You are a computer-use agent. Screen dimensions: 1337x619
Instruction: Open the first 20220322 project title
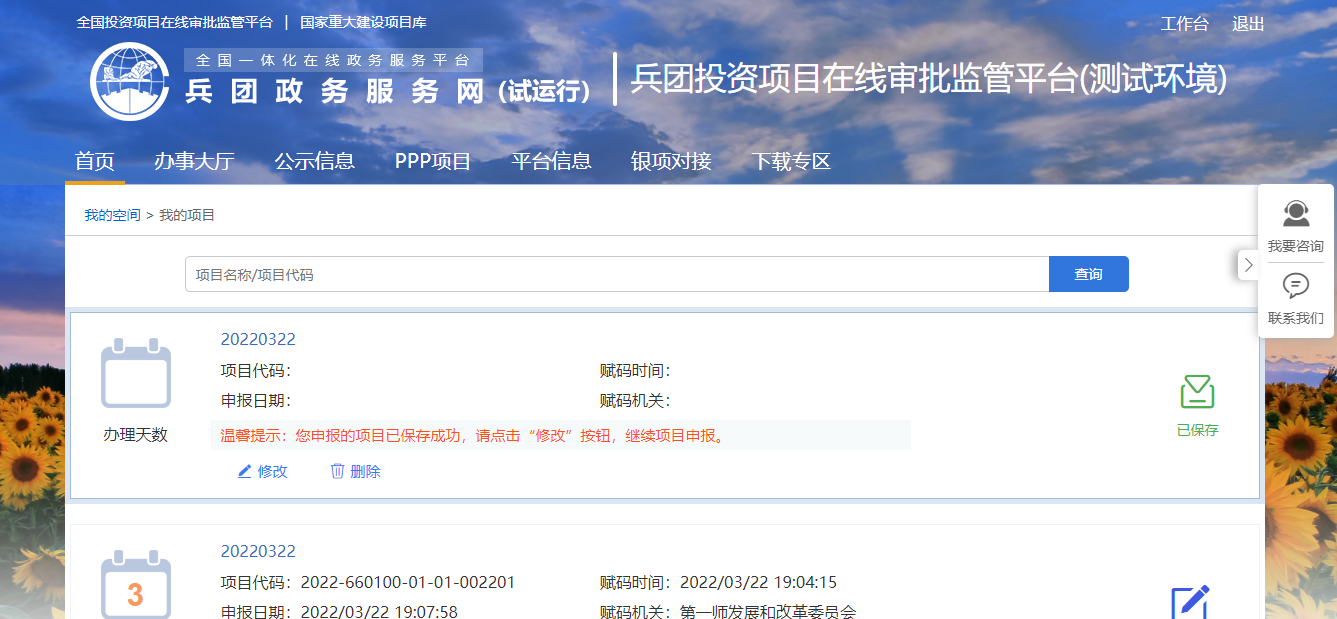pyautogui.click(x=258, y=339)
